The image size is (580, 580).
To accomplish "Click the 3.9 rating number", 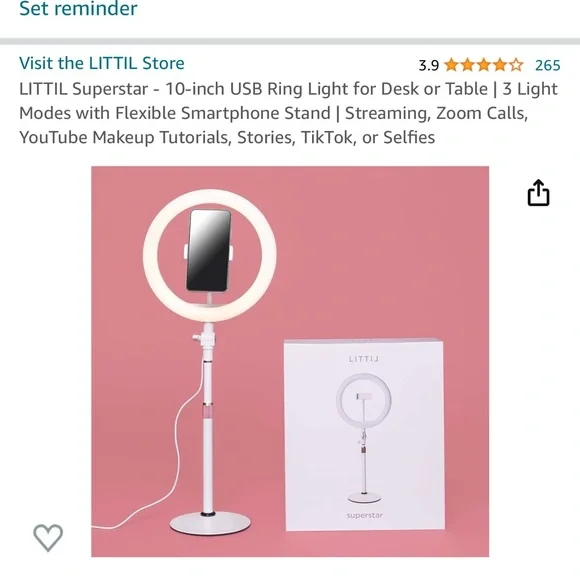I will (x=428, y=65).
